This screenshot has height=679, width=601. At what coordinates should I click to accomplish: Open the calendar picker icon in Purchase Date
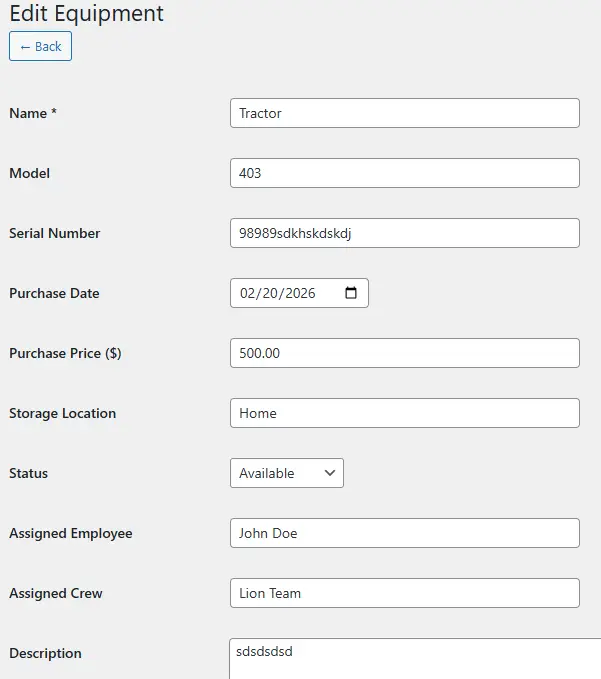tap(350, 293)
